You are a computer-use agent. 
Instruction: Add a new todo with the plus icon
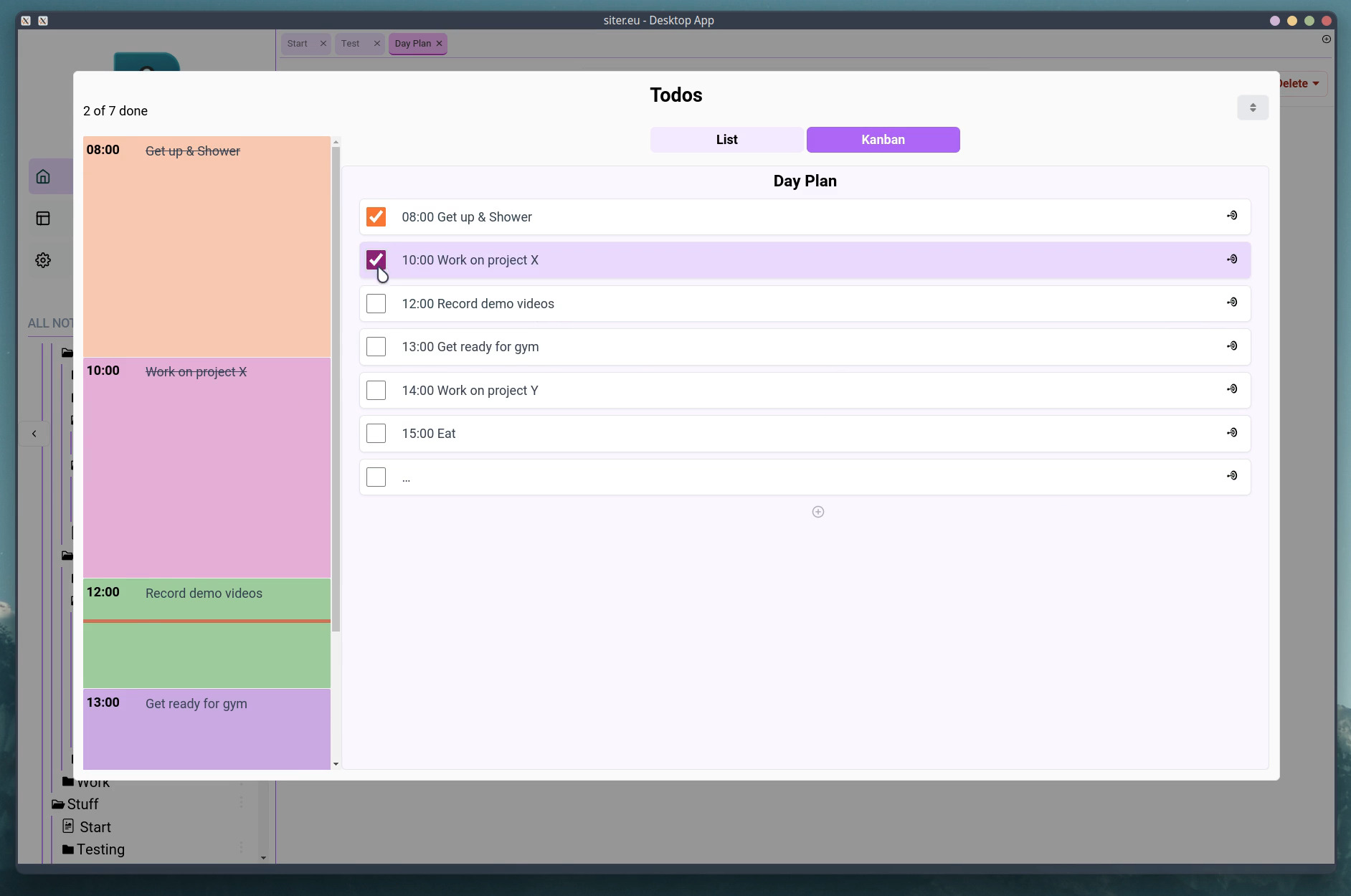pyautogui.click(x=817, y=511)
